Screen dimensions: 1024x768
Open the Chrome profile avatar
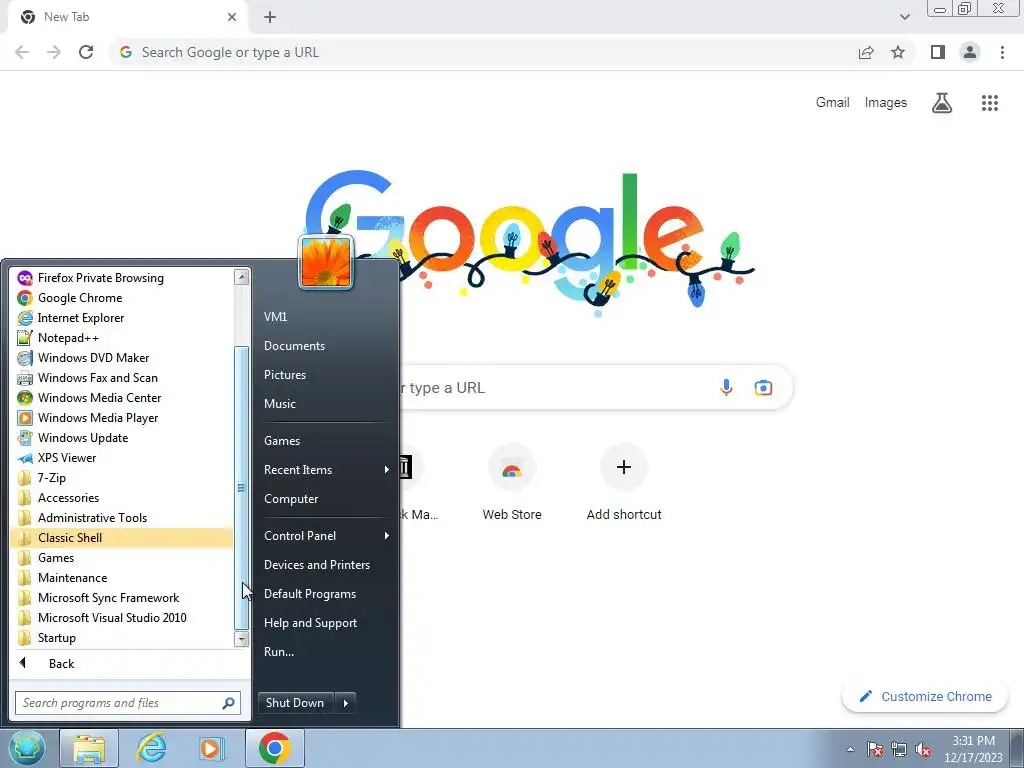(x=970, y=52)
